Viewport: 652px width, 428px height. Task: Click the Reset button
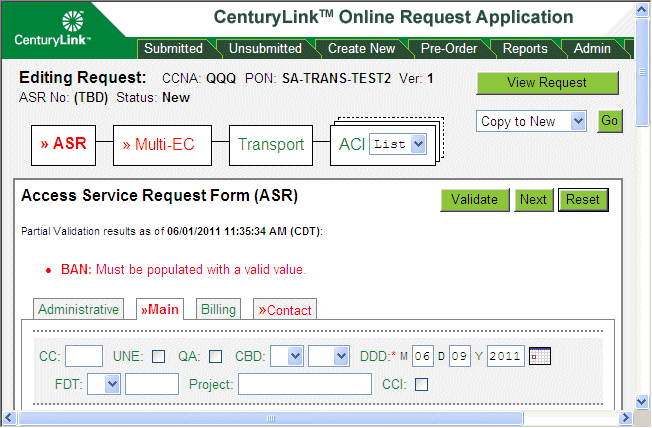click(583, 200)
